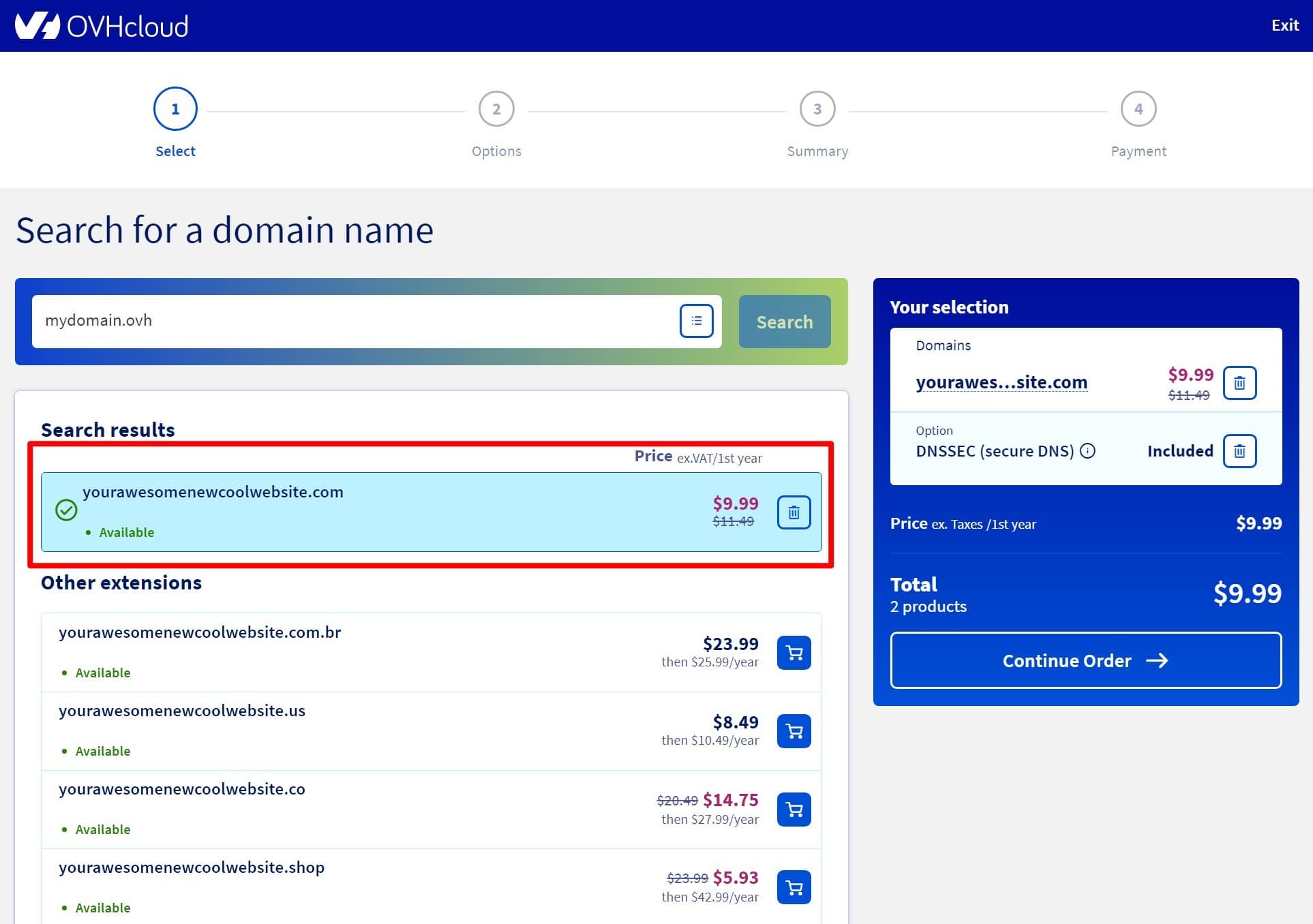Click the DNSSEC info icon
This screenshot has width=1313, height=924.
pos(1088,450)
